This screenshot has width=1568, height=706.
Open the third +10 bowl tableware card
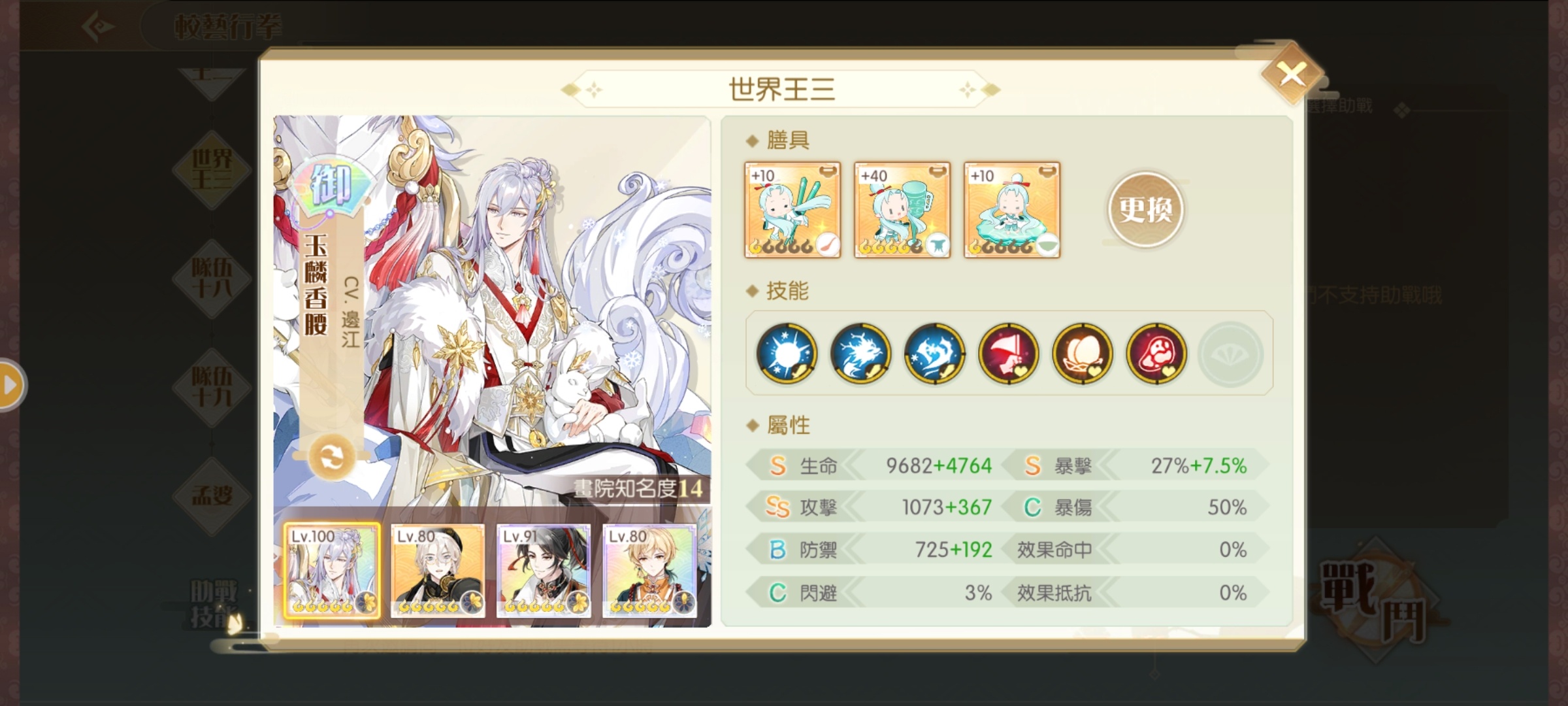tap(1012, 210)
